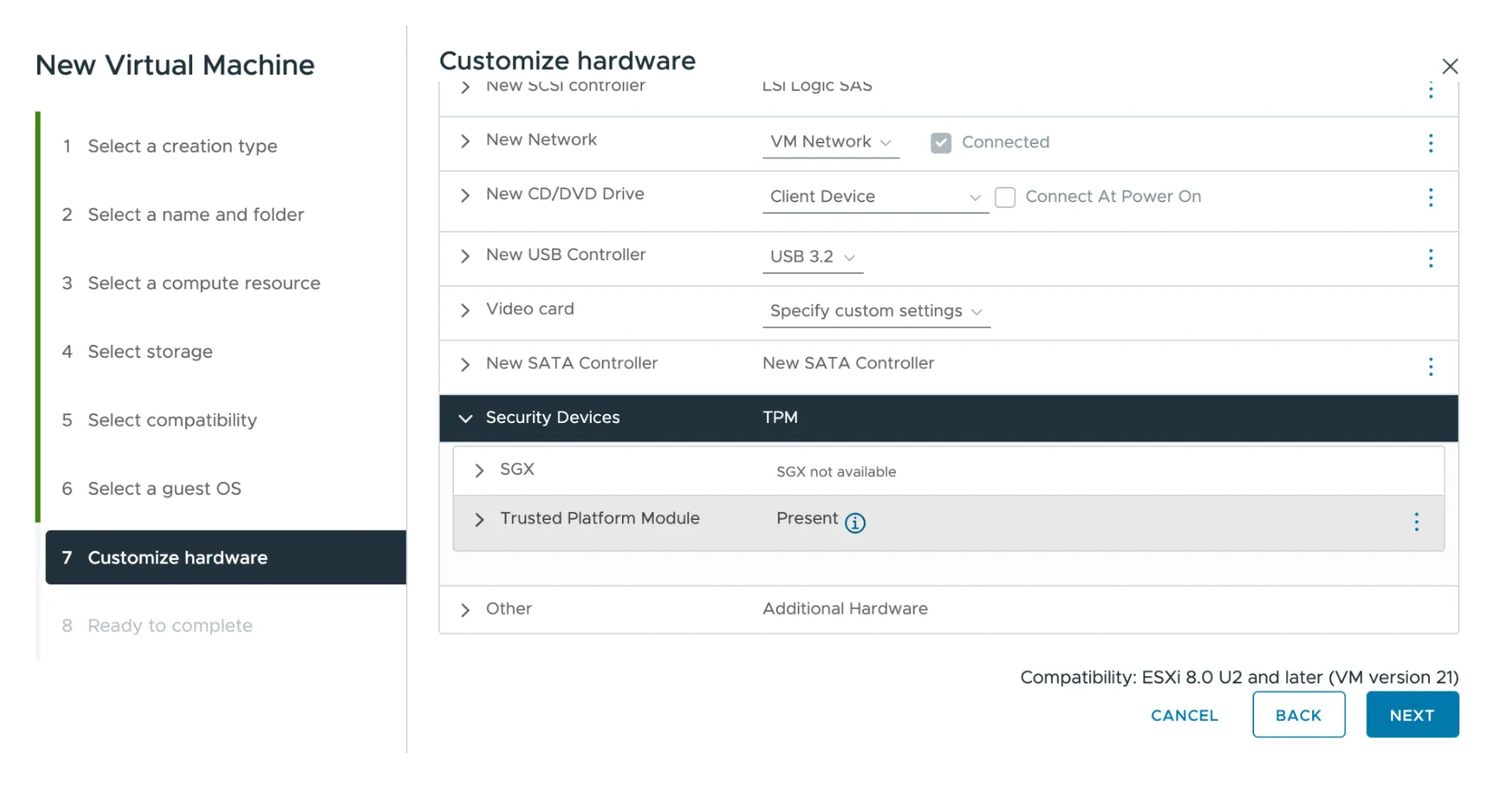Click the NEXT button
Image resolution: width=1512 pixels, height=798 pixels.
(x=1411, y=714)
